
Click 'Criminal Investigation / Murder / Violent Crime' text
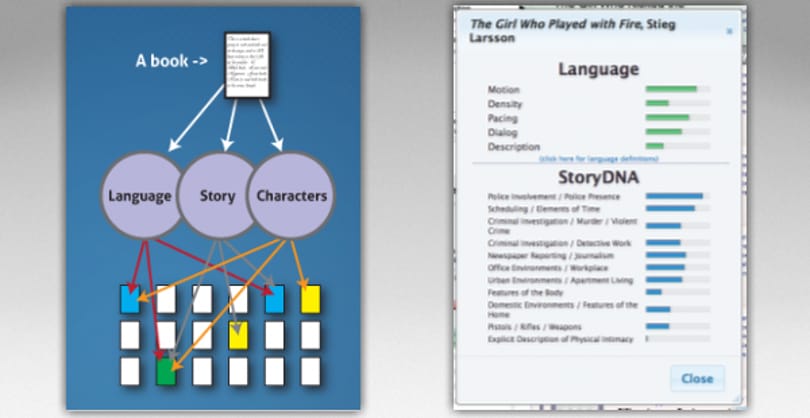563,226
